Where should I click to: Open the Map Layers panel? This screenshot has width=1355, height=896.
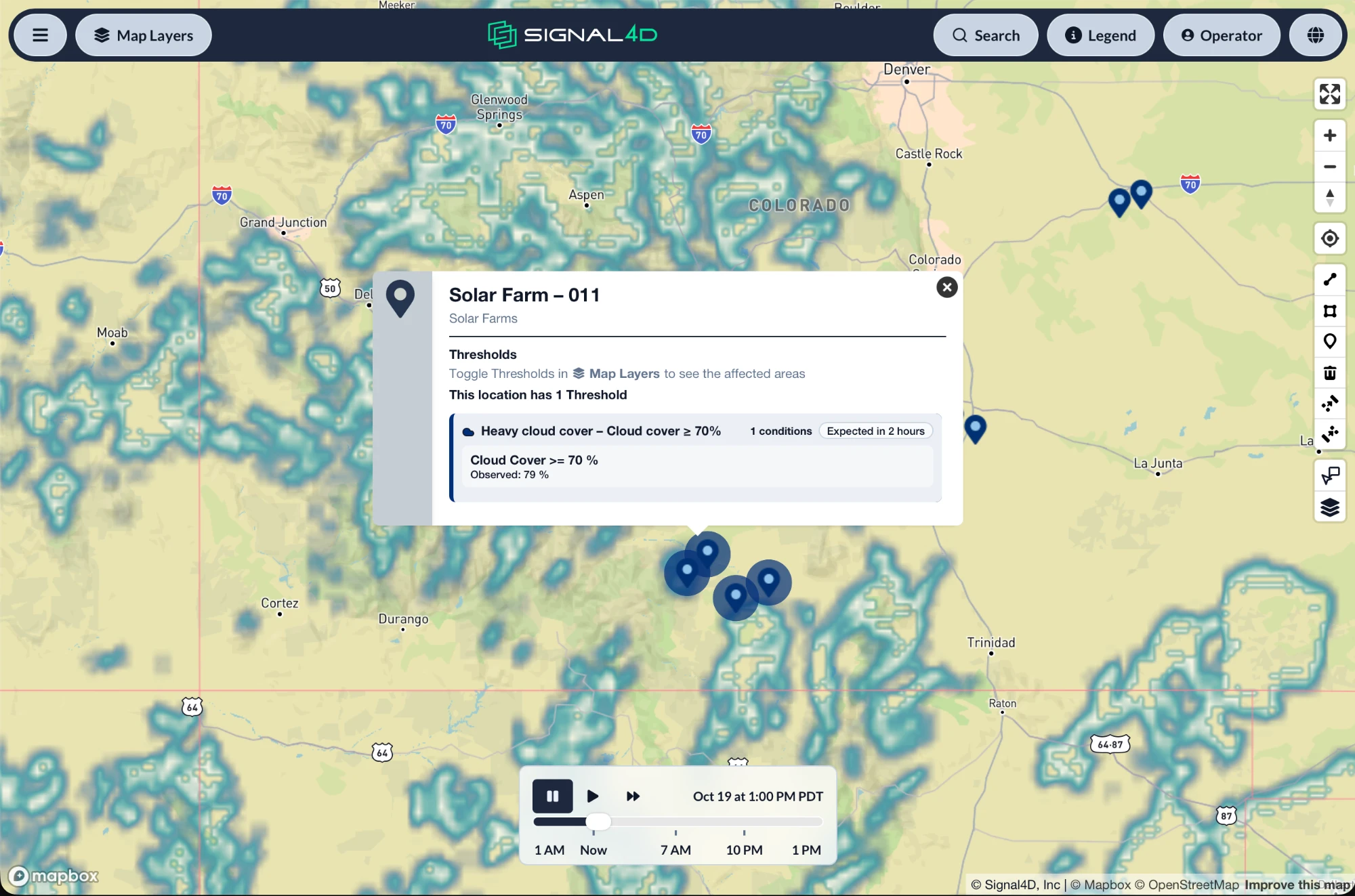pyautogui.click(x=144, y=35)
